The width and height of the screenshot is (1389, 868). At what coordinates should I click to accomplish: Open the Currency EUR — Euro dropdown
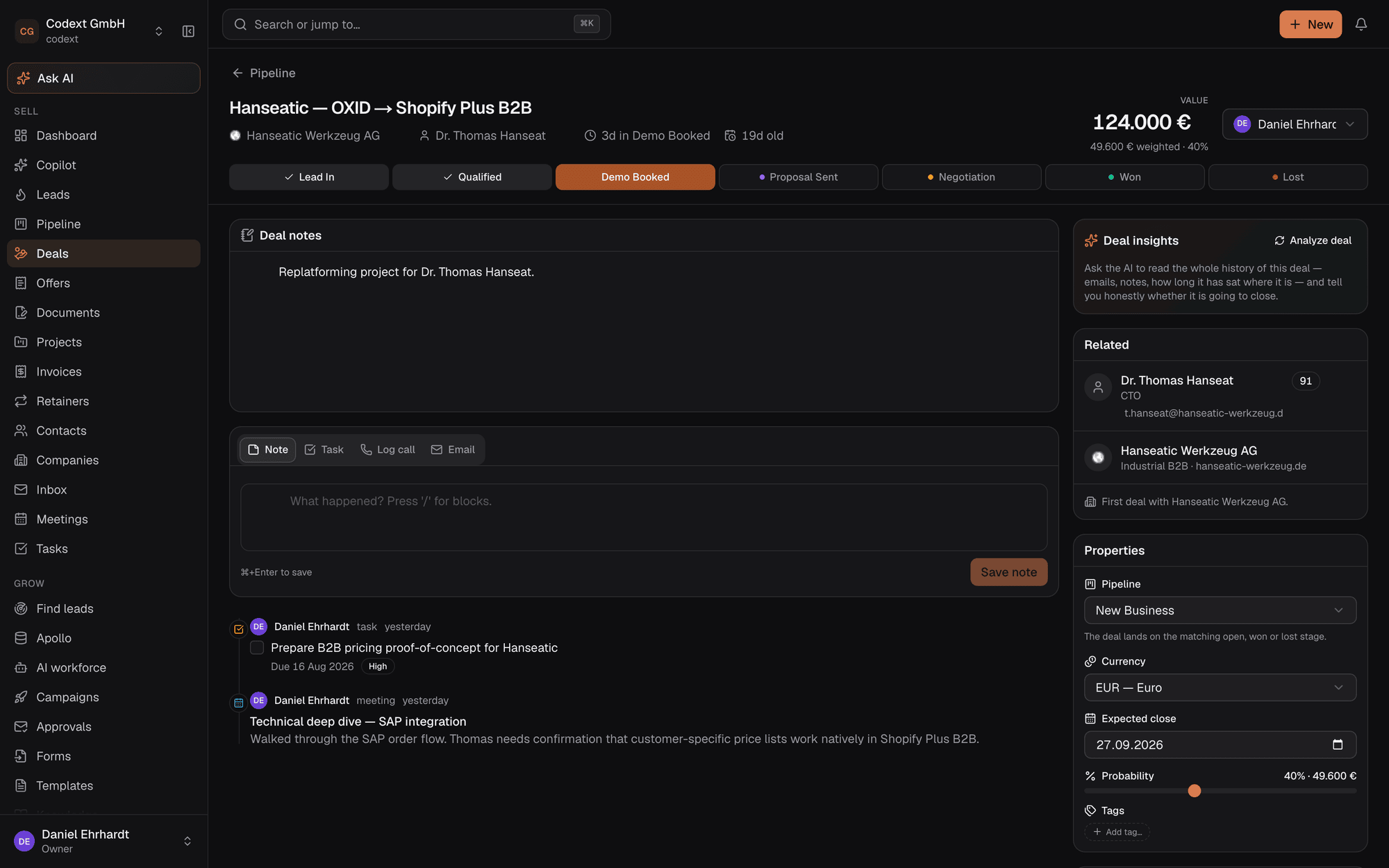(x=1220, y=687)
